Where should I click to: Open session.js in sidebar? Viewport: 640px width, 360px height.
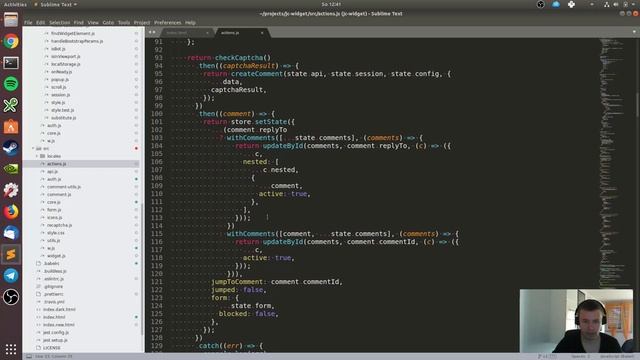[60, 95]
